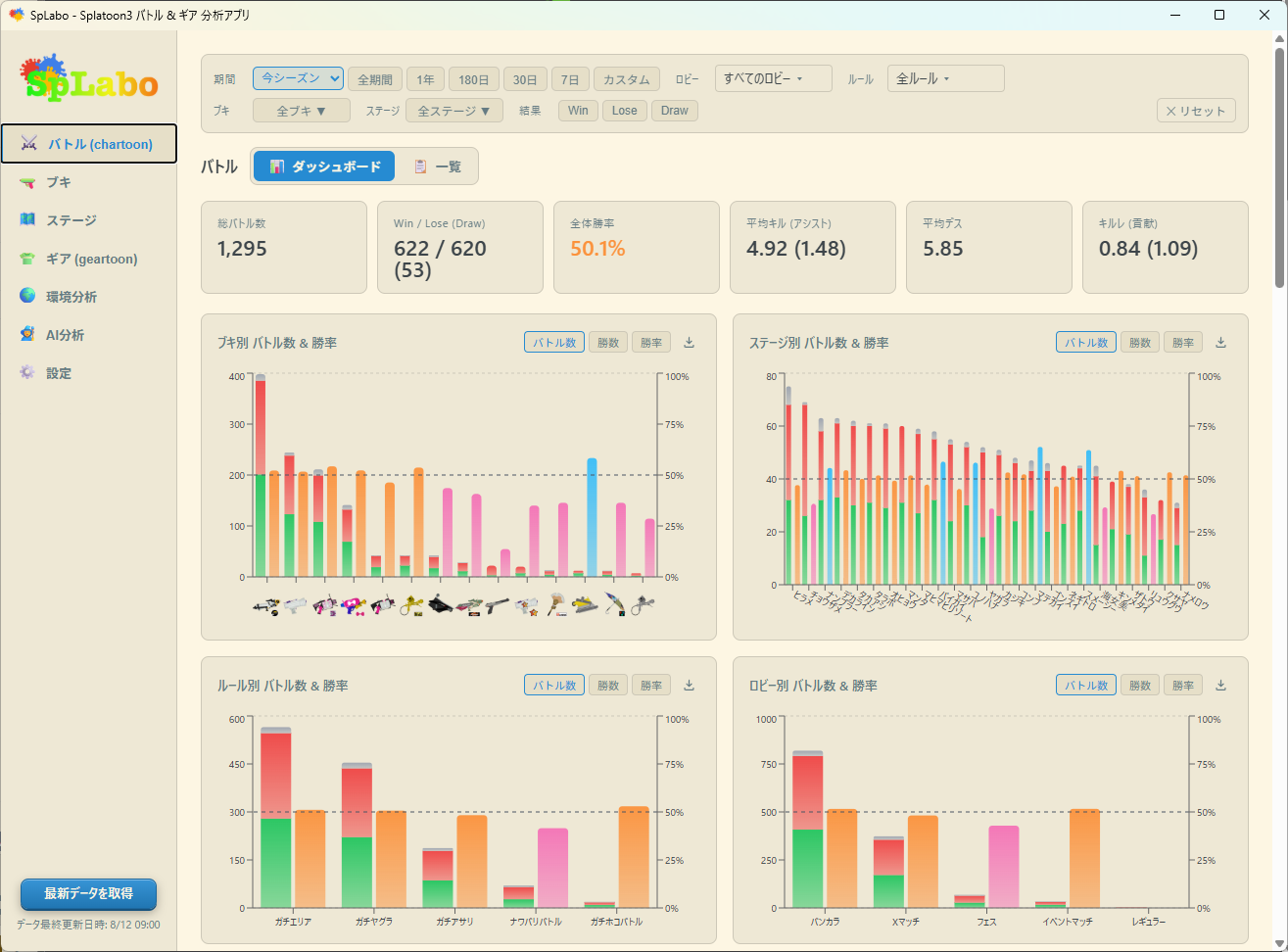Click the last grey weapon icon

click(643, 606)
